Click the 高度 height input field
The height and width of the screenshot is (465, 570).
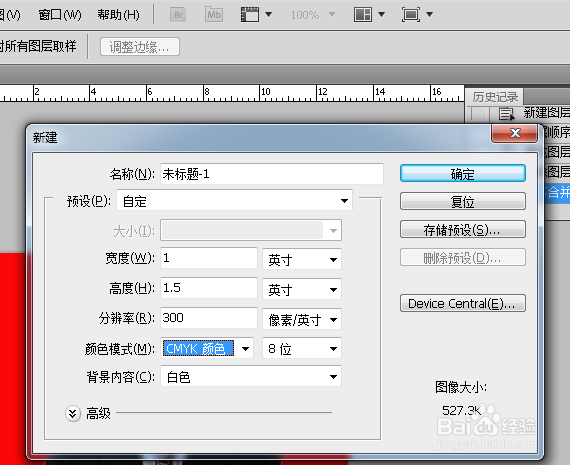click(x=209, y=289)
